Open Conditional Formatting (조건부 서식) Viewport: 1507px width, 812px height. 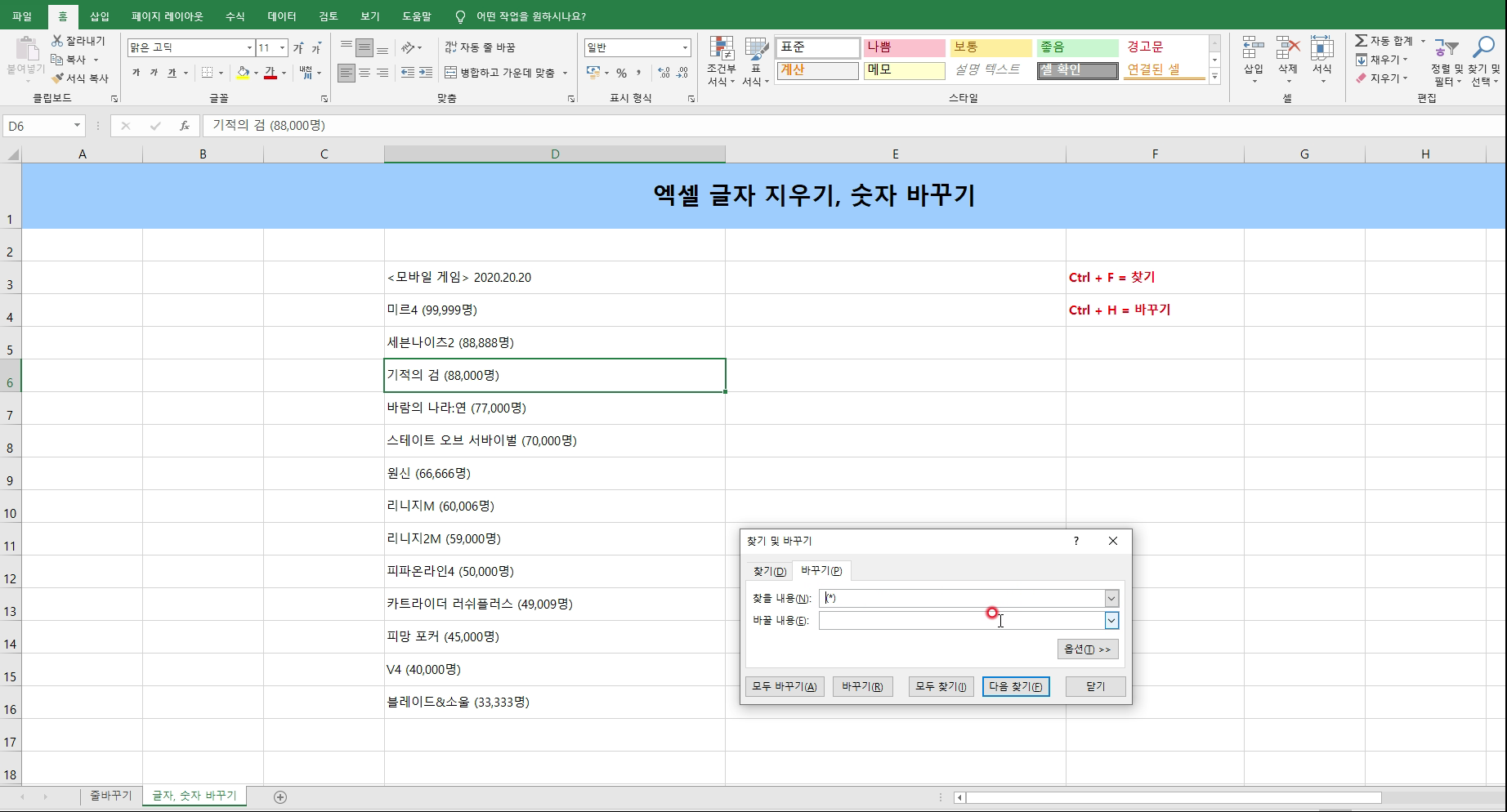721,61
